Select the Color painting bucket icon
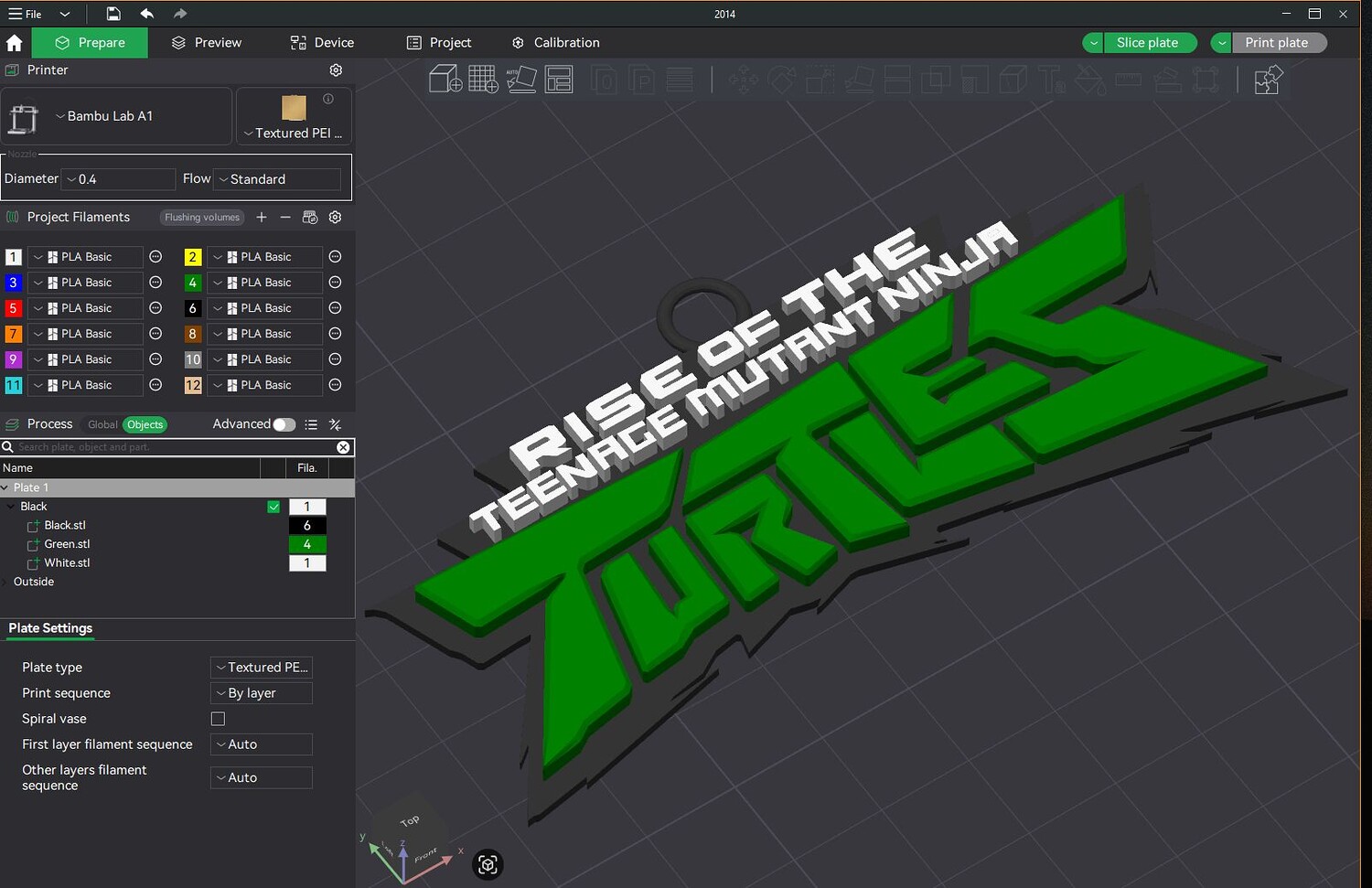 click(x=1089, y=80)
